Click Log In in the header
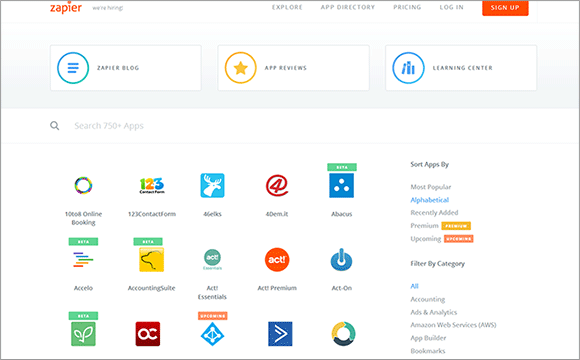580x360 pixels. pyautogui.click(x=451, y=7)
